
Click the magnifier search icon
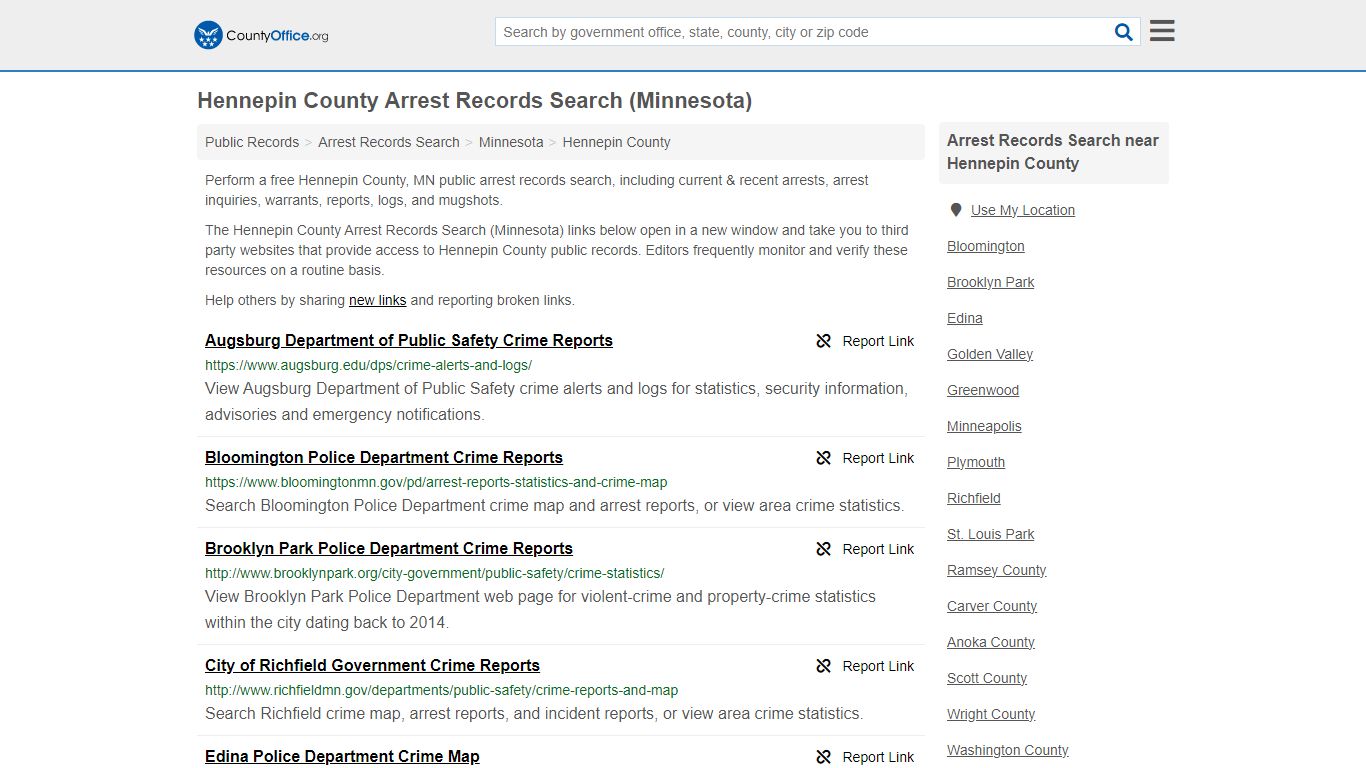(x=1124, y=32)
